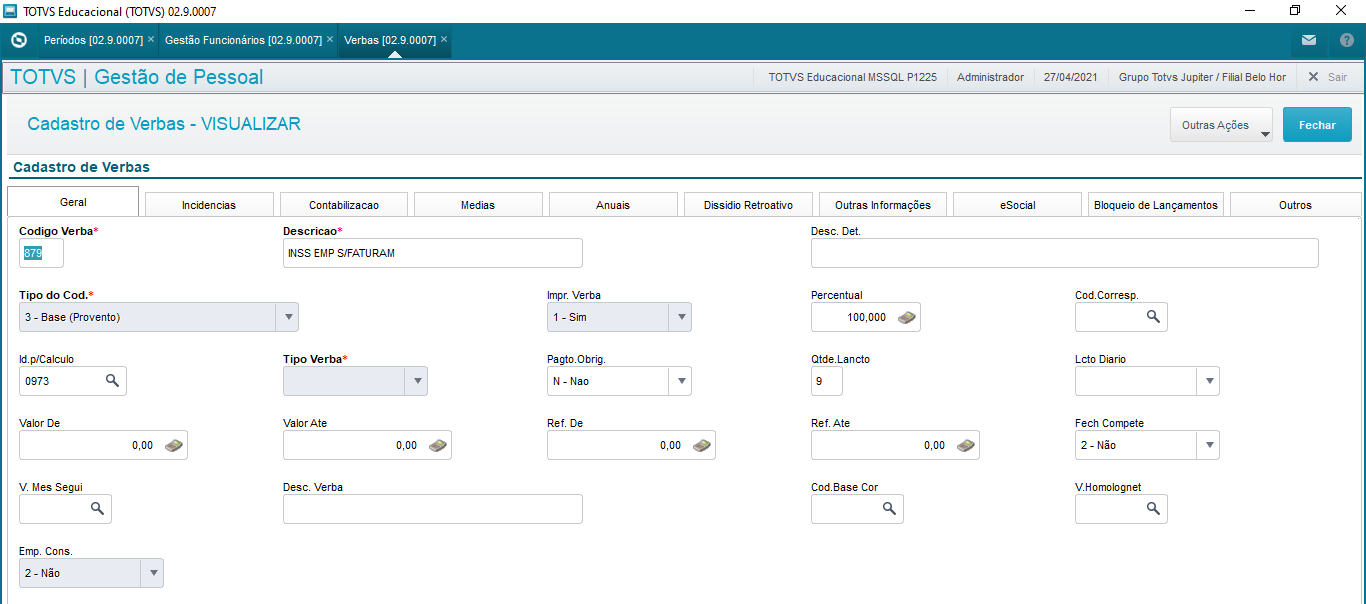
Task: Select the Gestão Funcionários window tab
Action: pos(243,40)
